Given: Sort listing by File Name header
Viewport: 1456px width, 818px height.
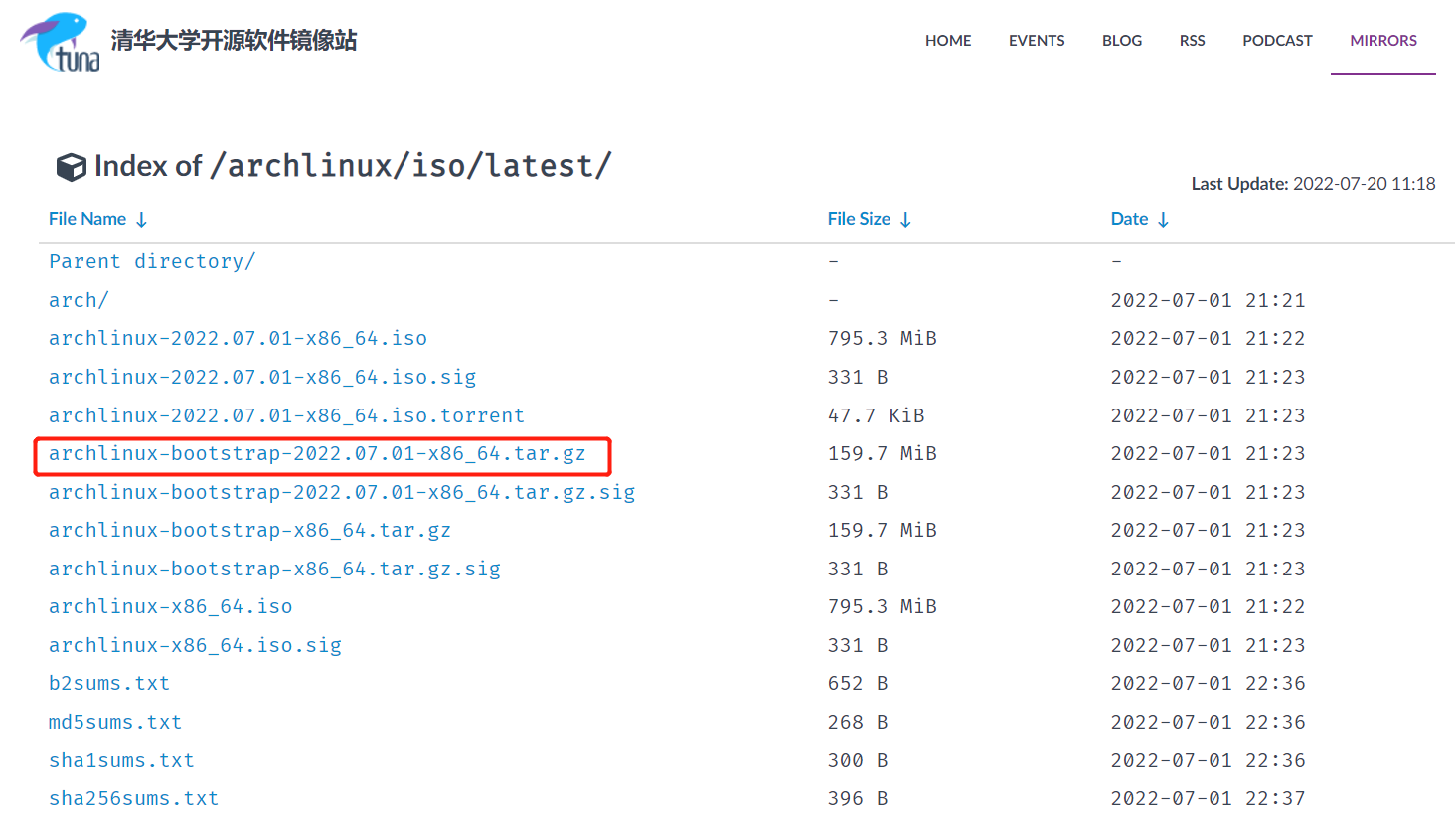Looking at the screenshot, I should [87, 219].
